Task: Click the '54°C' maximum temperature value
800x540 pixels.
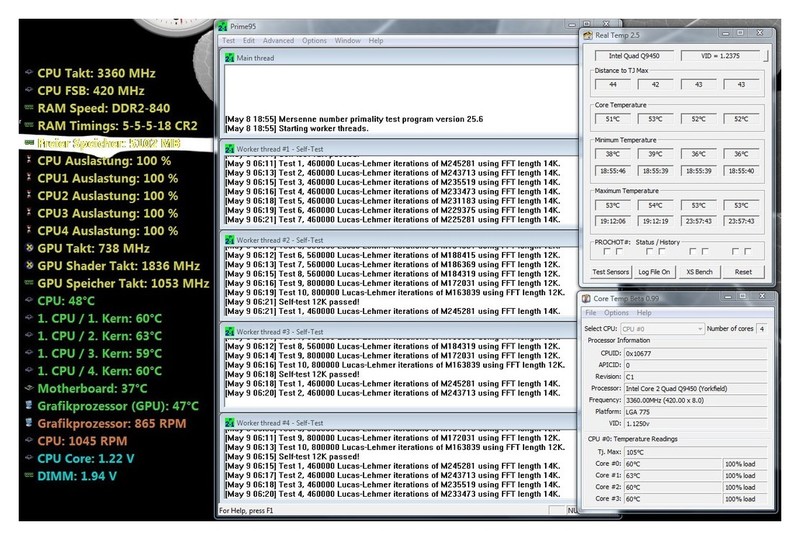Action: [655, 205]
